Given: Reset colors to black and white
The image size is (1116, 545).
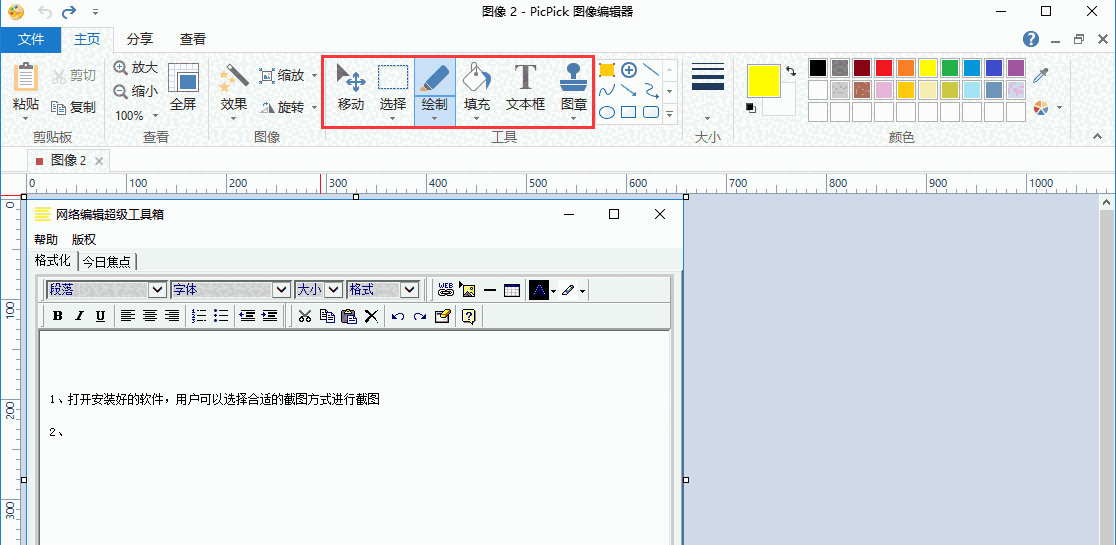Looking at the screenshot, I should click(750, 107).
